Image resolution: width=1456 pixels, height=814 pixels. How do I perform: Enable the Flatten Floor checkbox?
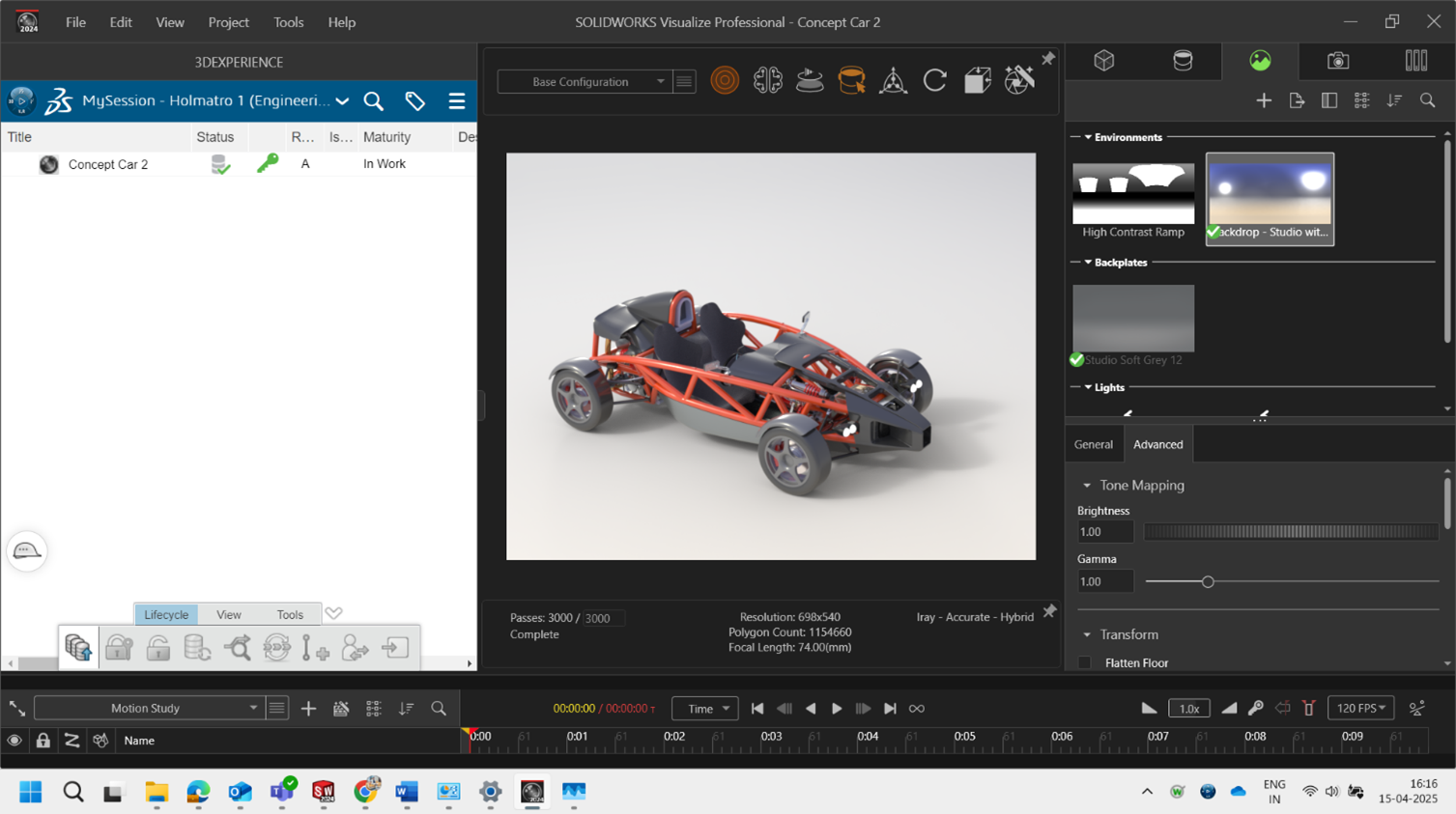pyautogui.click(x=1085, y=663)
